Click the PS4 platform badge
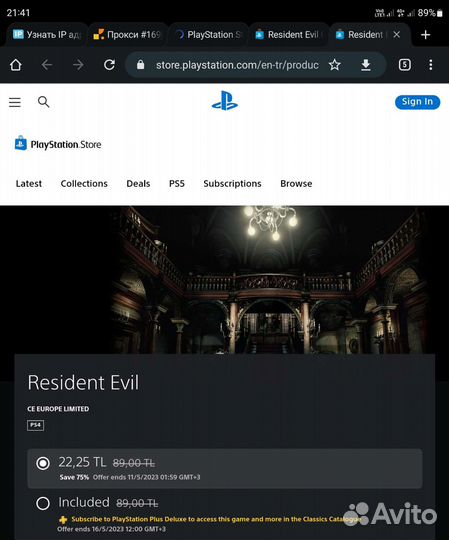This screenshot has width=449, height=540. point(35,425)
